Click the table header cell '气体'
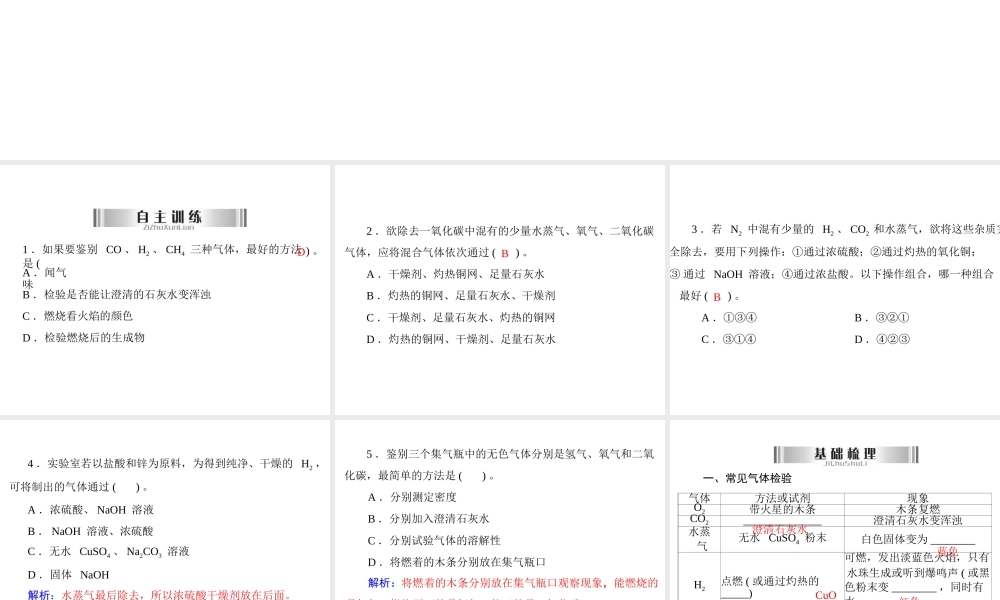1000x600 pixels. (700, 498)
